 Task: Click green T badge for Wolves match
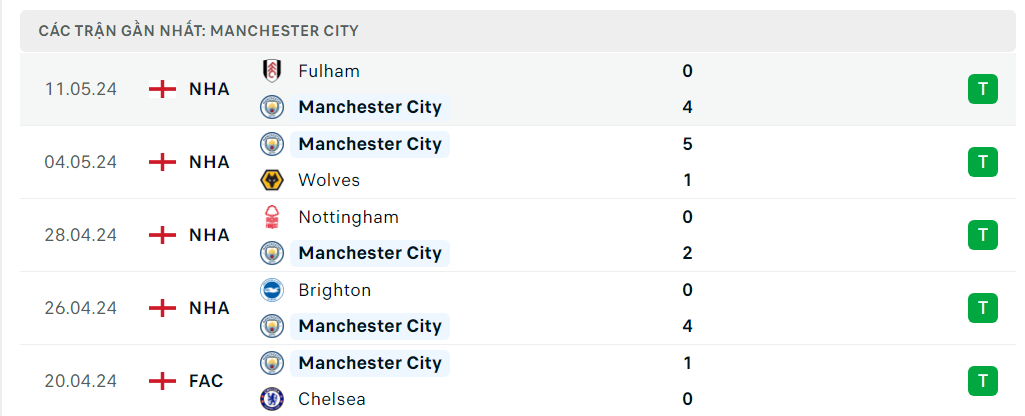click(x=982, y=162)
